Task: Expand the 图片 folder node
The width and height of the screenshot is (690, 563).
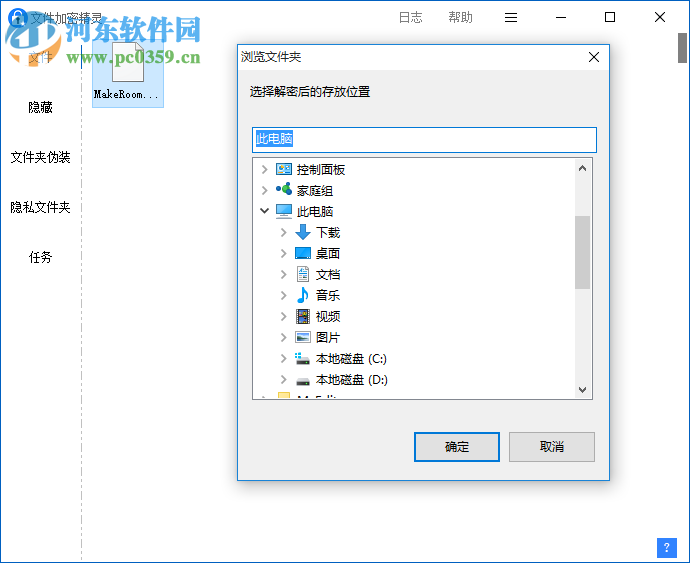Action: coord(283,337)
